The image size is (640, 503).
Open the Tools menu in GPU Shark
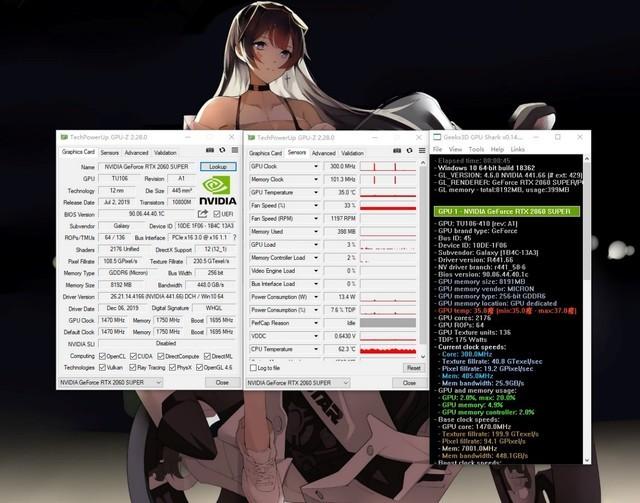click(476, 149)
